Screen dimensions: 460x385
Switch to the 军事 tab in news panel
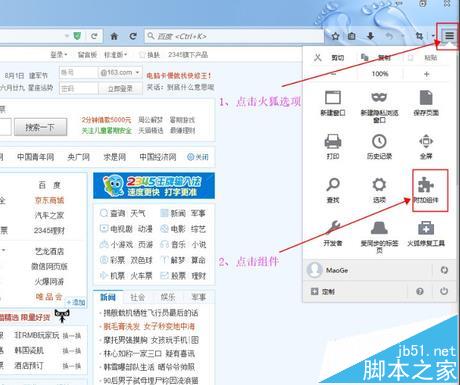(x=199, y=297)
